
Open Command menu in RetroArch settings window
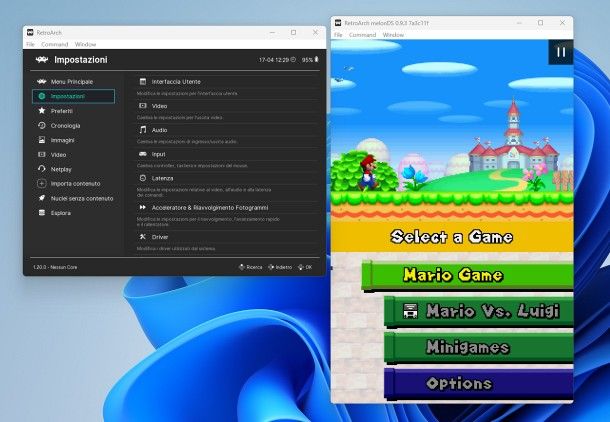pos(54,44)
